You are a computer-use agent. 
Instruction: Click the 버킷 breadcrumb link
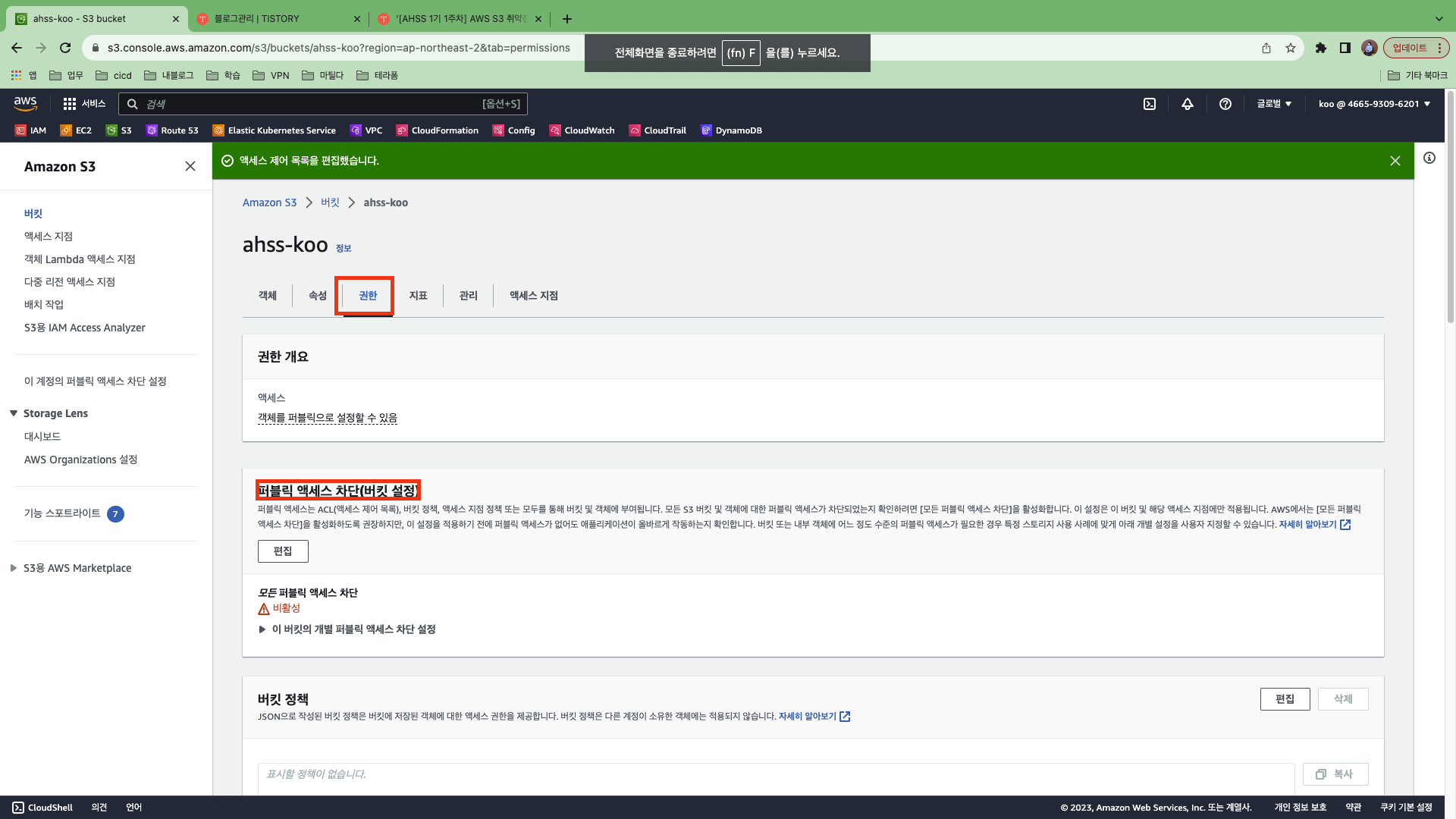click(x=330, y=202)
